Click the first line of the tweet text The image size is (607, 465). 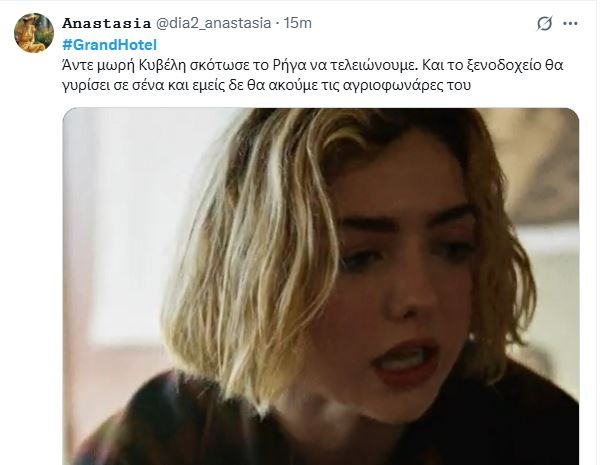(312, 65)
